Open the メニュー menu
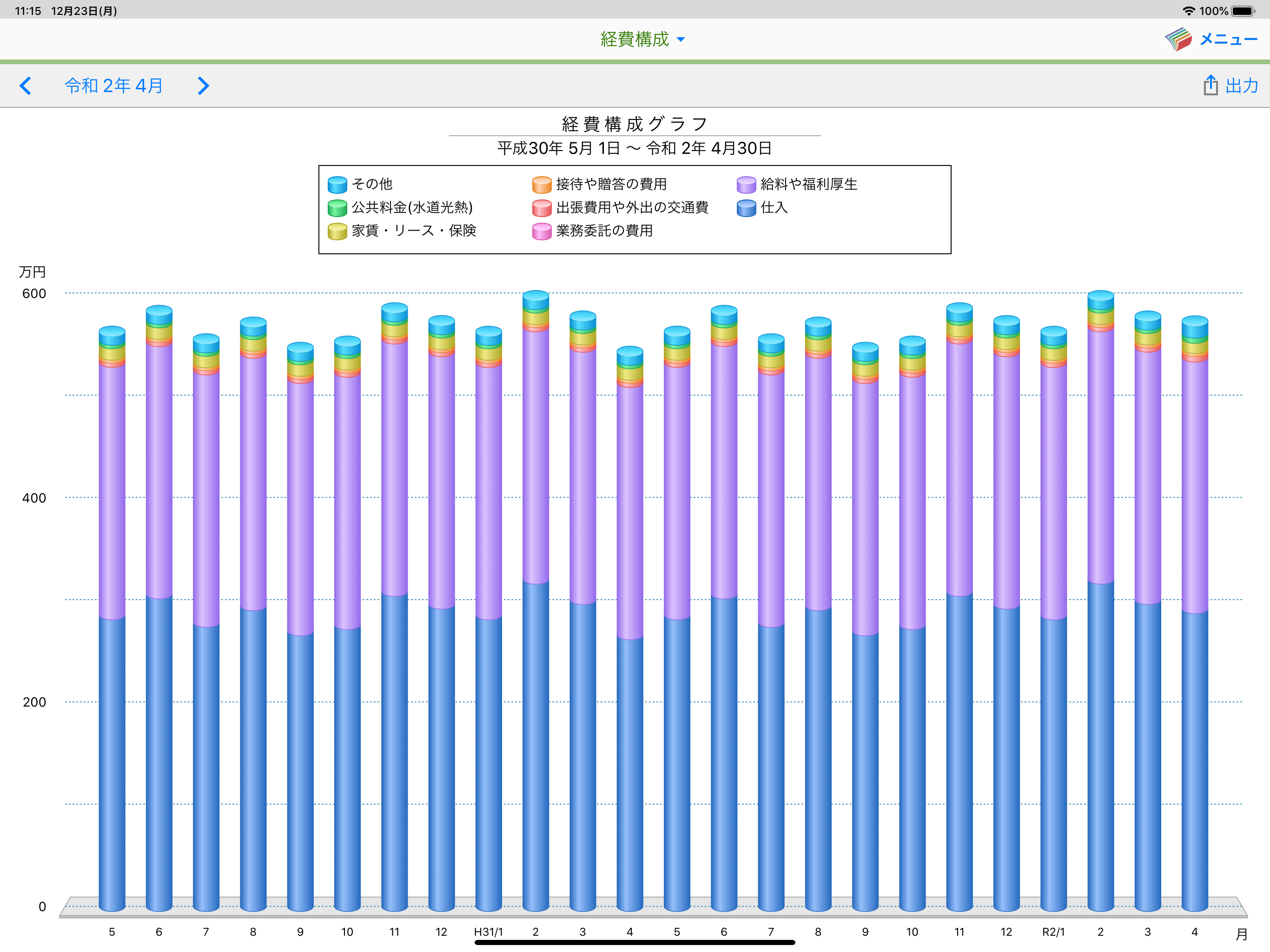This screenshot has height=952, width=1270. click(x=1228, y=39)
